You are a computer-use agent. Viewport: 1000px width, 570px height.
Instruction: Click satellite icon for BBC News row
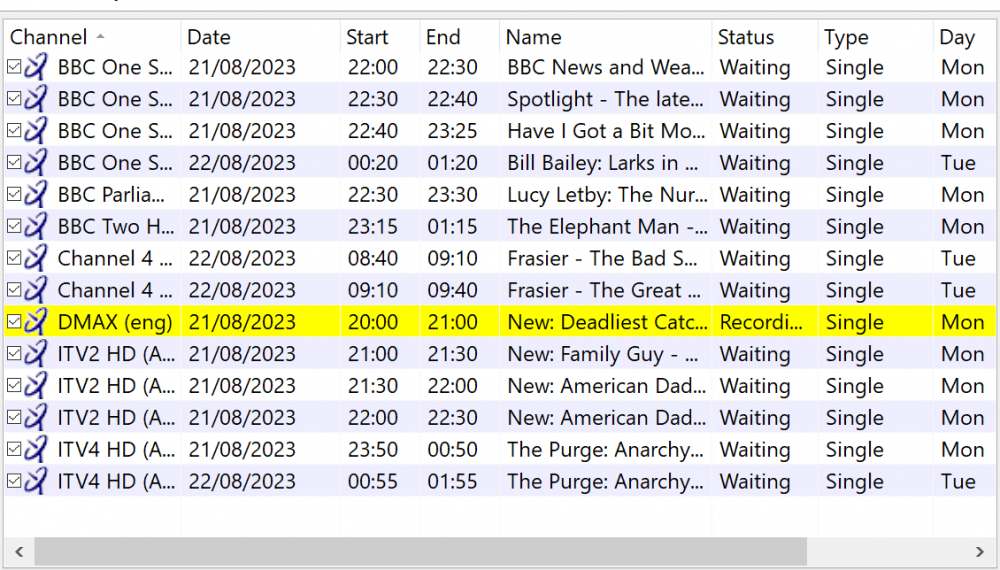coord(36,66)
